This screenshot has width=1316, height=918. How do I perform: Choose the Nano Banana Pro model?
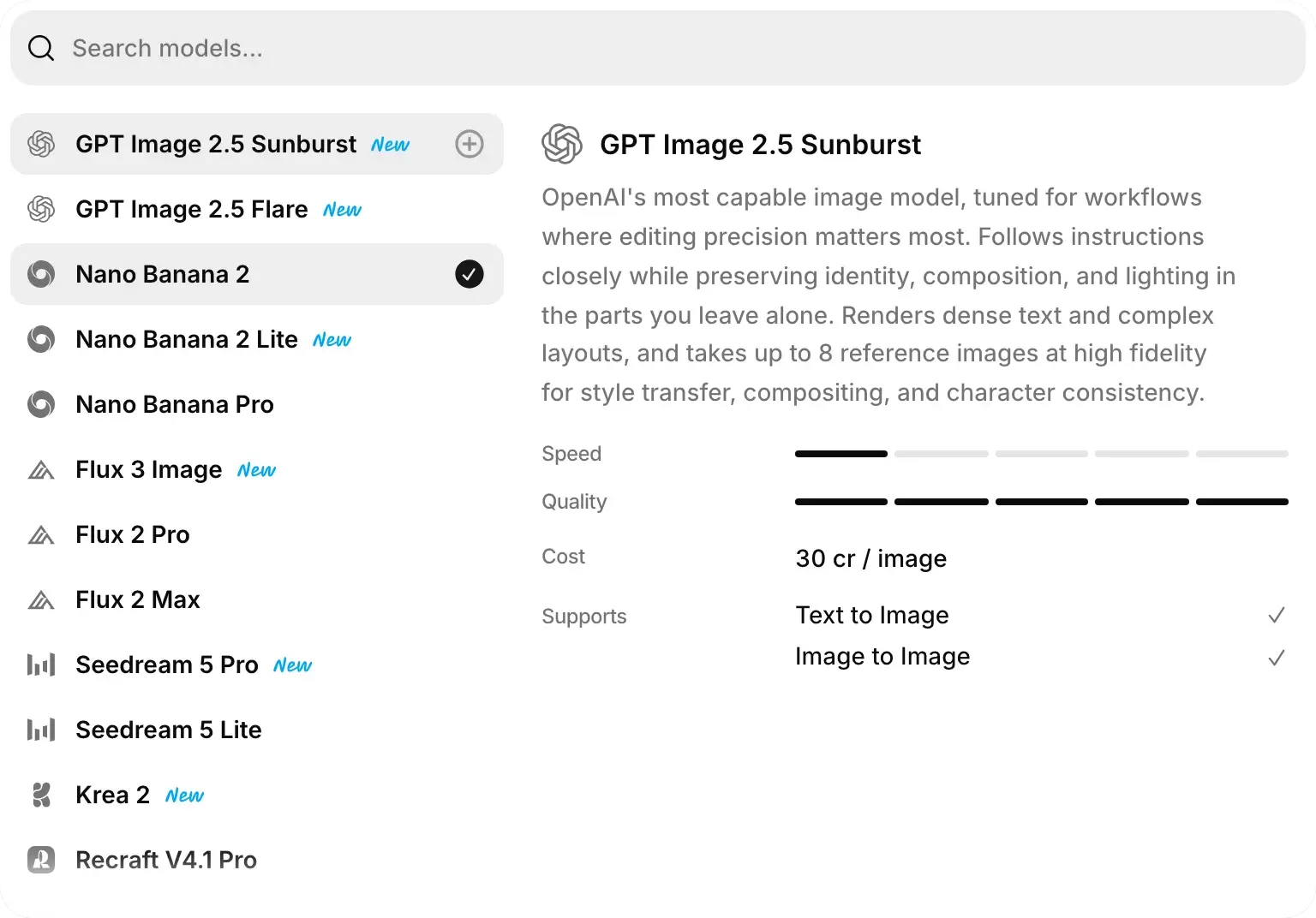tap(257, 404)
